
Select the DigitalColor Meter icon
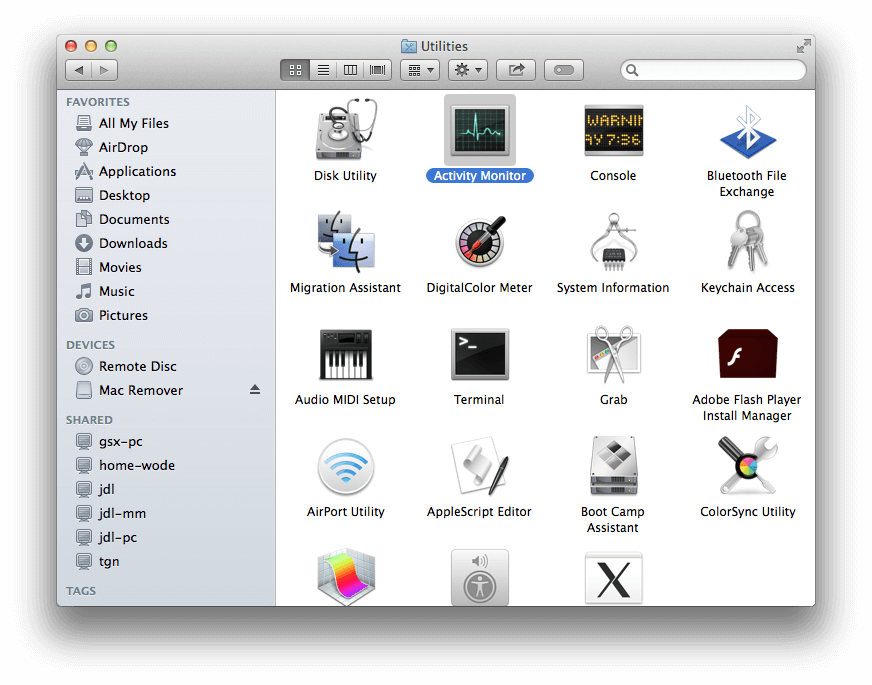(x=479, y=243)
